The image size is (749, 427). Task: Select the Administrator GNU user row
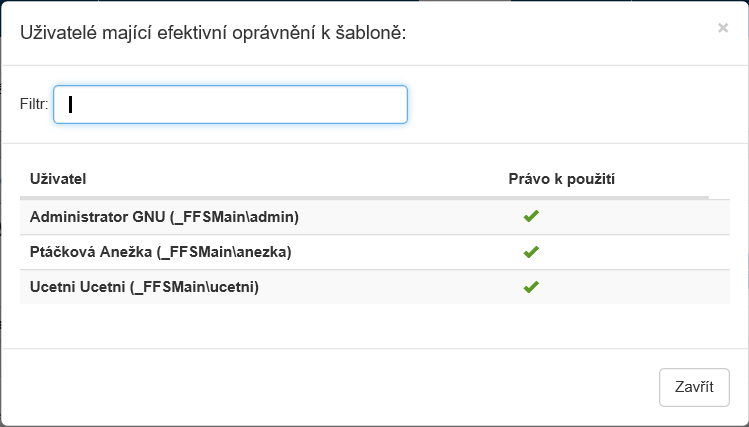tap(300, 217)
